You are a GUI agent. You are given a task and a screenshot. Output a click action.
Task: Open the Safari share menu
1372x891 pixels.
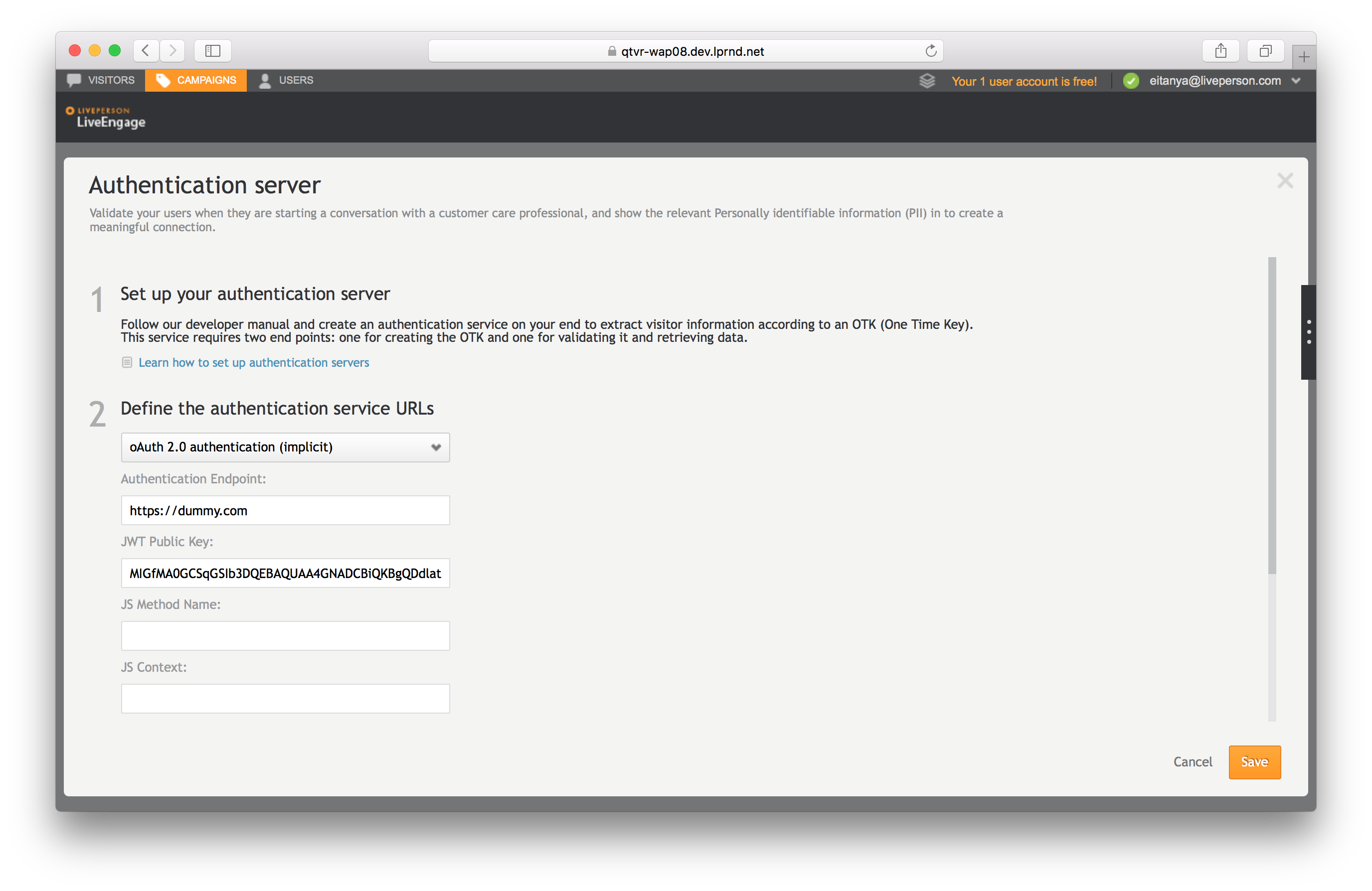[1220, 51]
